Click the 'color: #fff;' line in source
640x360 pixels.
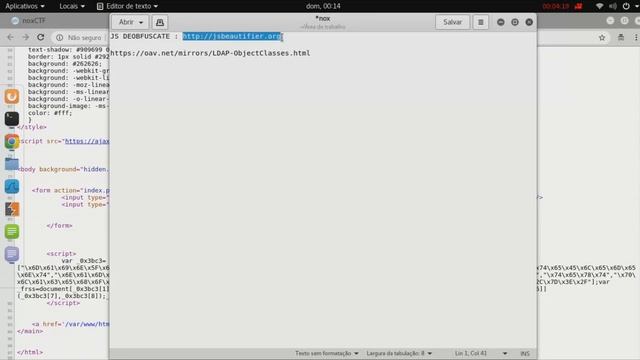click(50, 113)
